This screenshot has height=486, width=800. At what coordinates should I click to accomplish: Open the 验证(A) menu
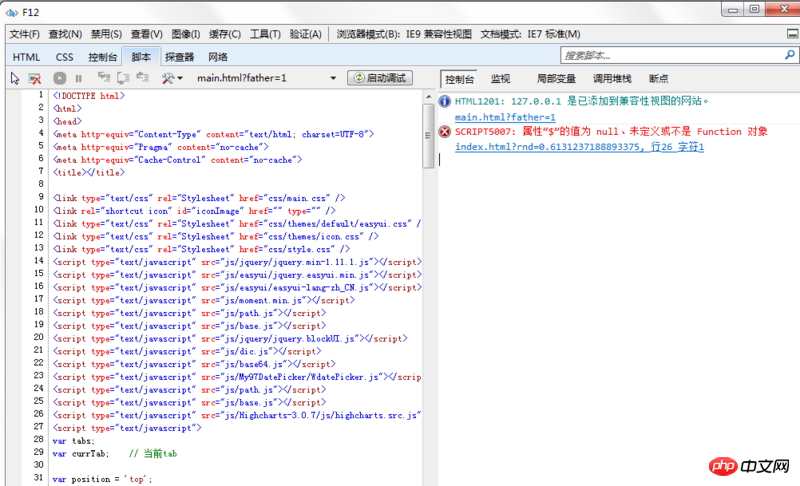[306, 34]
